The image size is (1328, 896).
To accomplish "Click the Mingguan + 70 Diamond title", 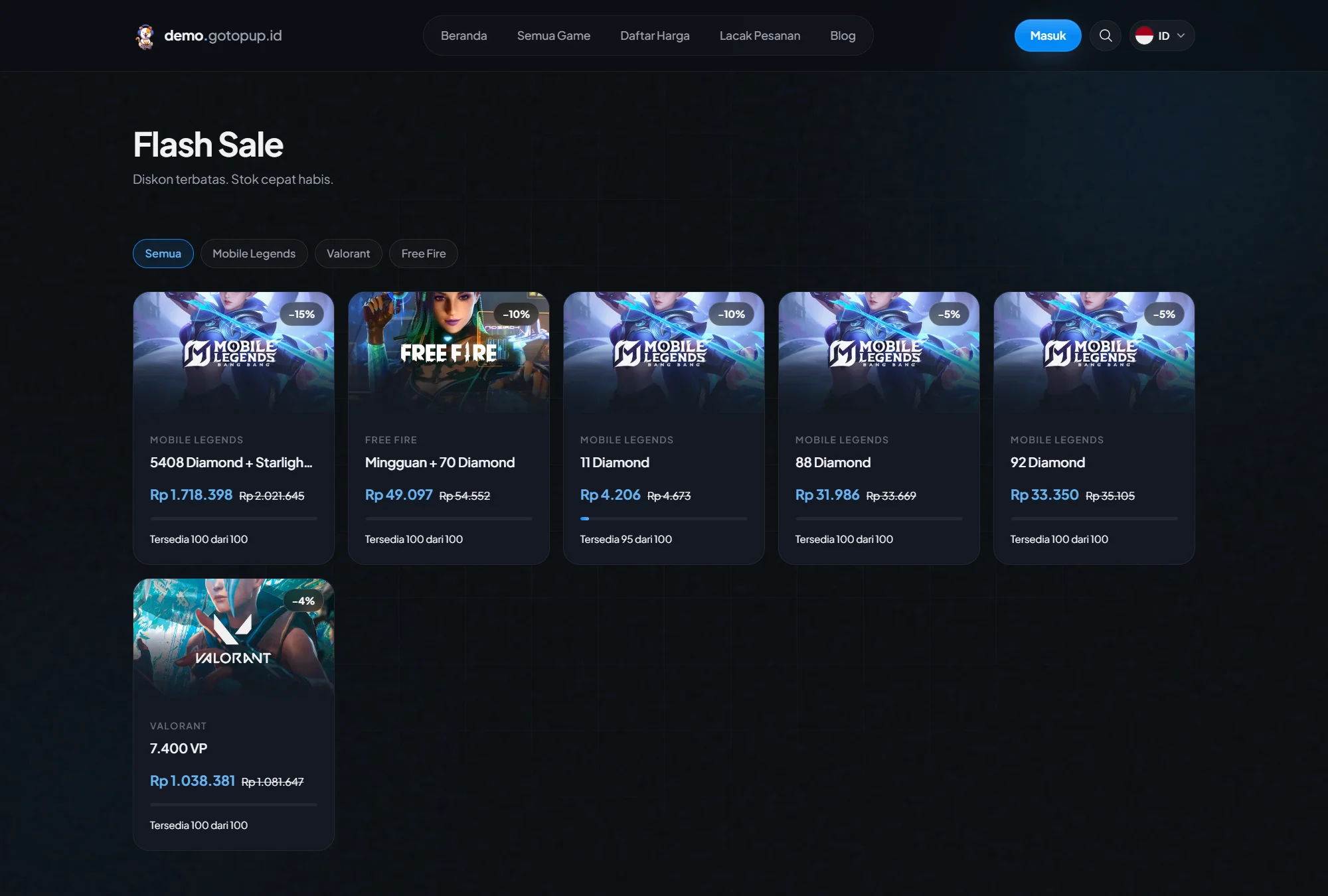I will click(440, 463).
